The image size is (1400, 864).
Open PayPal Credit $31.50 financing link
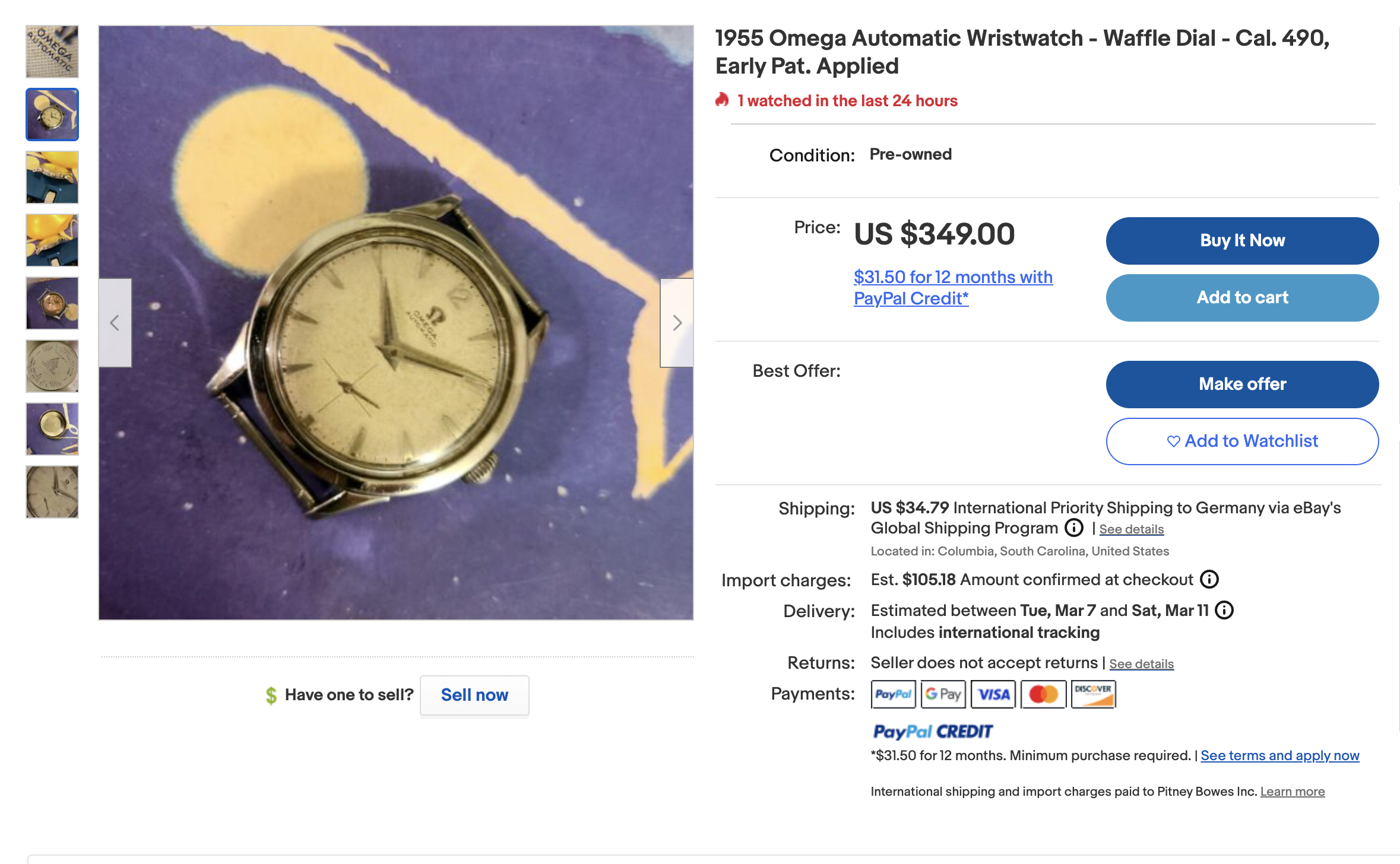tap(953, 288)
